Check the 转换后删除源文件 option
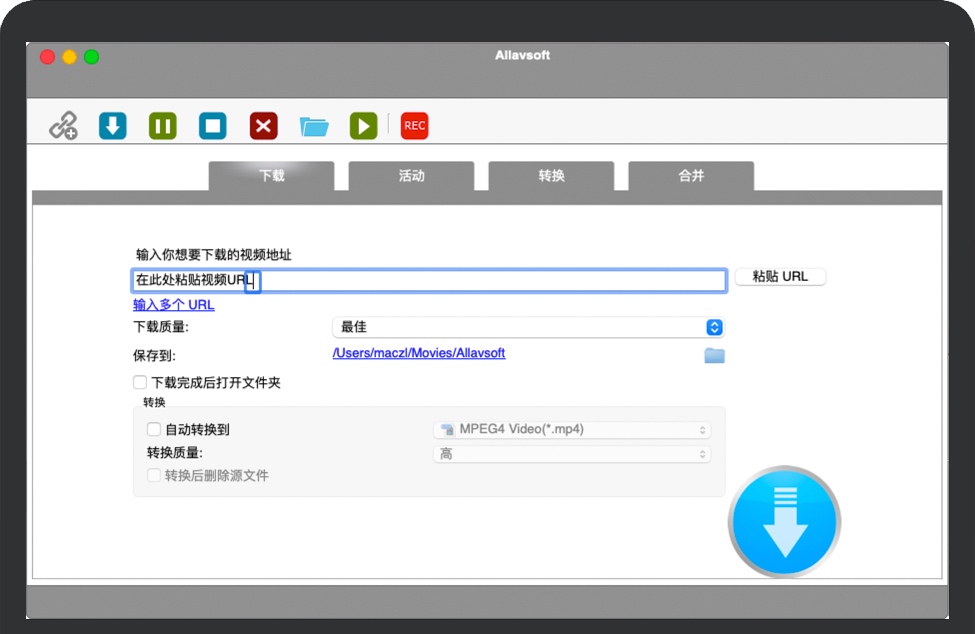This screenshot has height=634, width=975. click(x=154, y=476)
